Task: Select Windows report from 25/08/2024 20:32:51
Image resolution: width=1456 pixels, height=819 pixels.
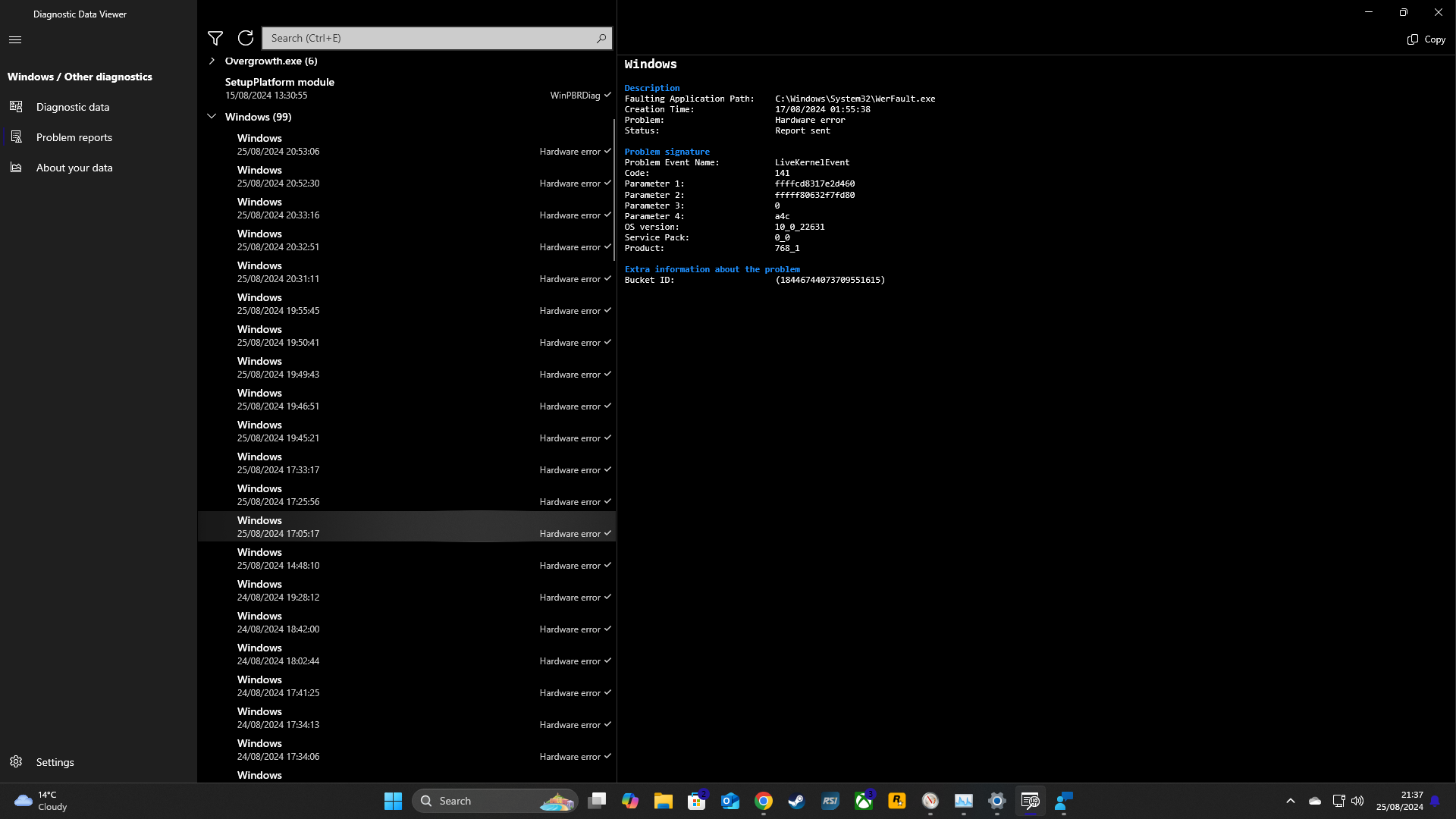Action: (406, 240)
